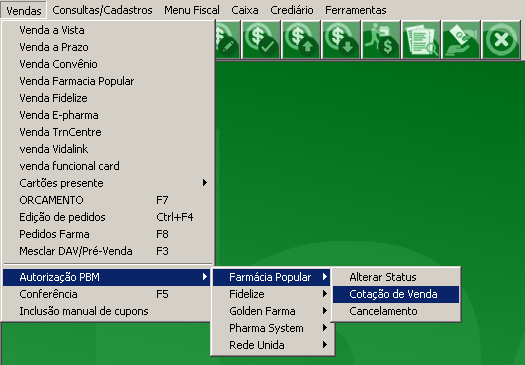Click the running delivery person icon
The width and height of the screenshot is (525, 365).
381,40
